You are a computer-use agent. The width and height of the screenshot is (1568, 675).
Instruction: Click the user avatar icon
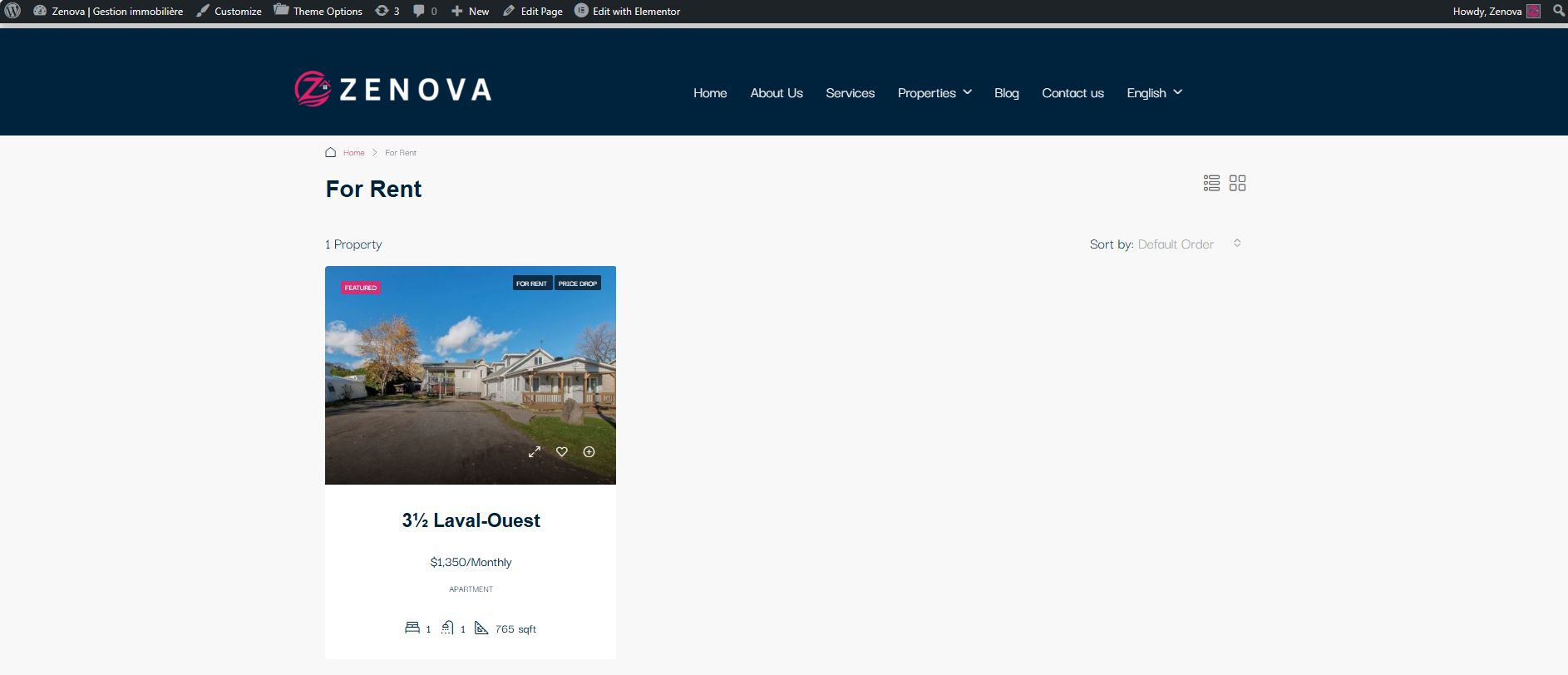tap(1534, 11)
